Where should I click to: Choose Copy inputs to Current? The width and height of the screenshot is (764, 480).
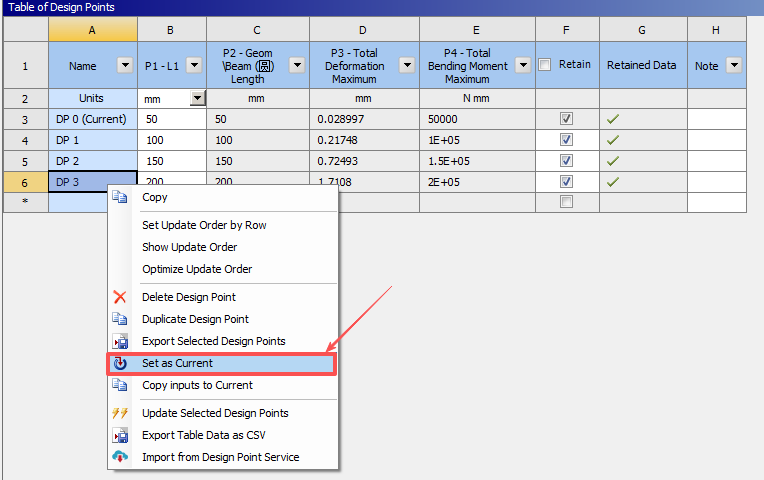[223, 385]
